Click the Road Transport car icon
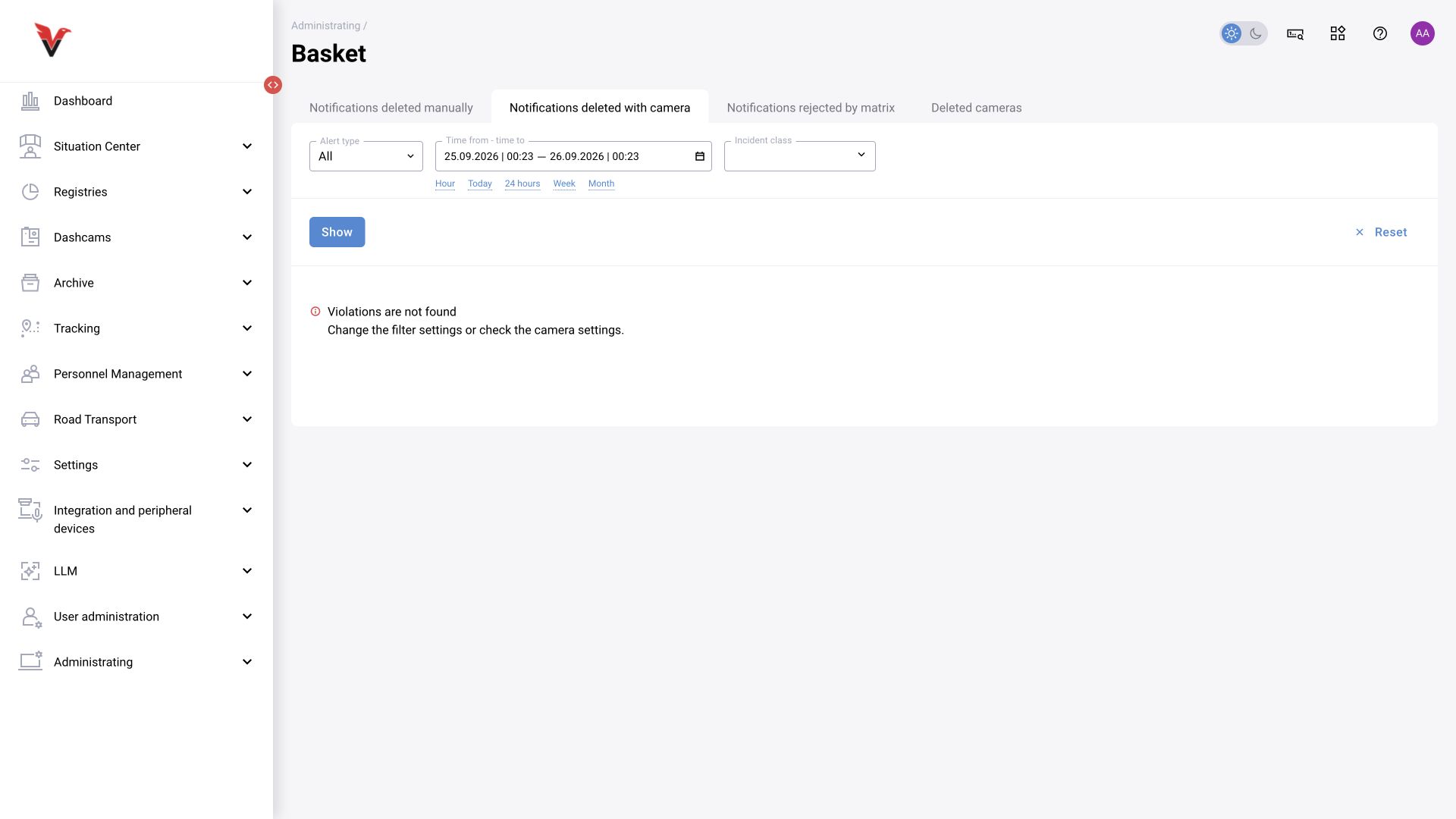 coord(30,419)
